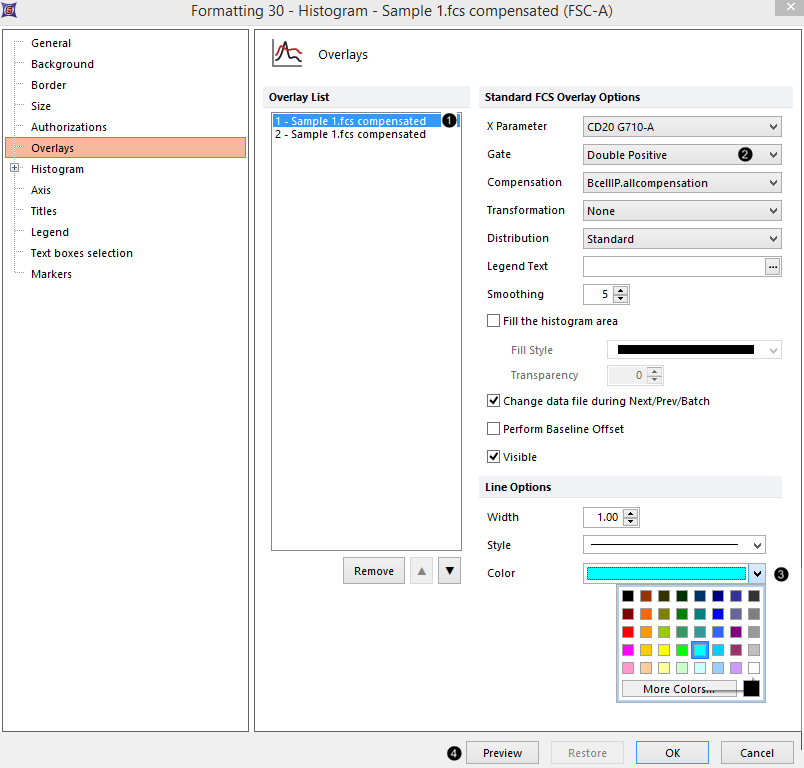The height and width of the screenshot is (768, 804).
Task: Uncheck the Visible checkbox
Action: pos(493,457)
